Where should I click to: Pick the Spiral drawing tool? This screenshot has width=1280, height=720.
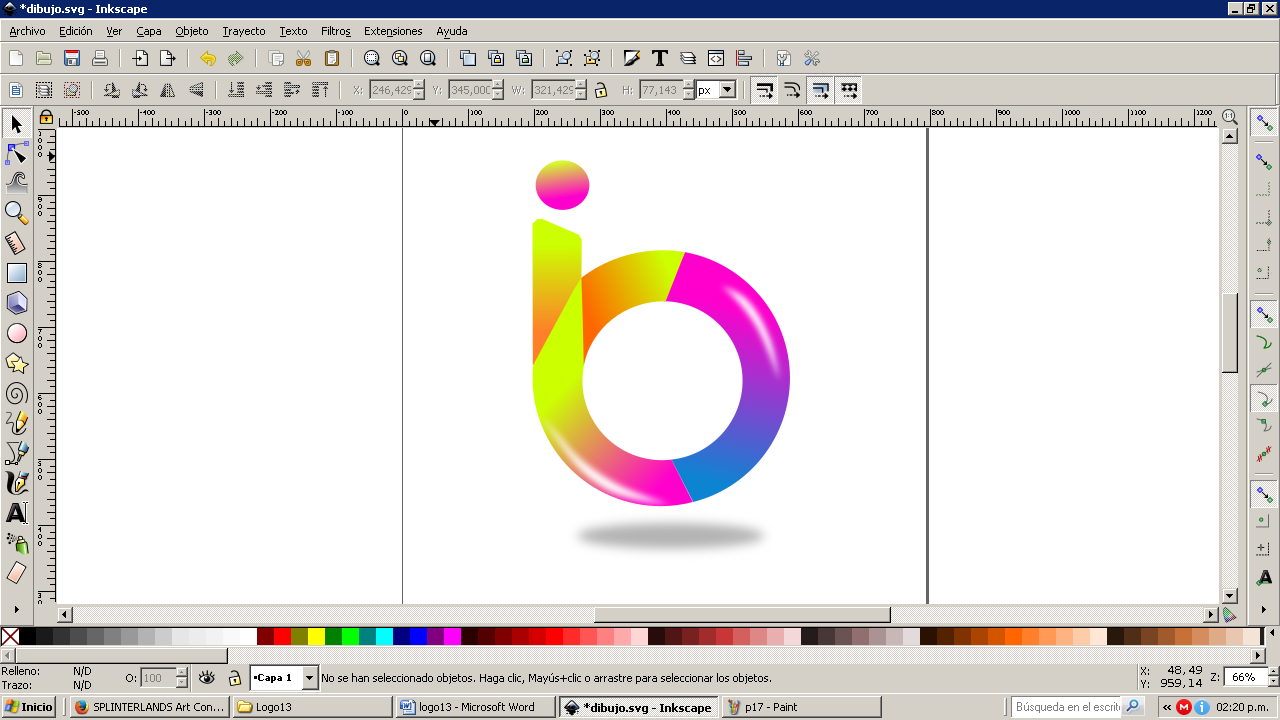pos(17,393)
